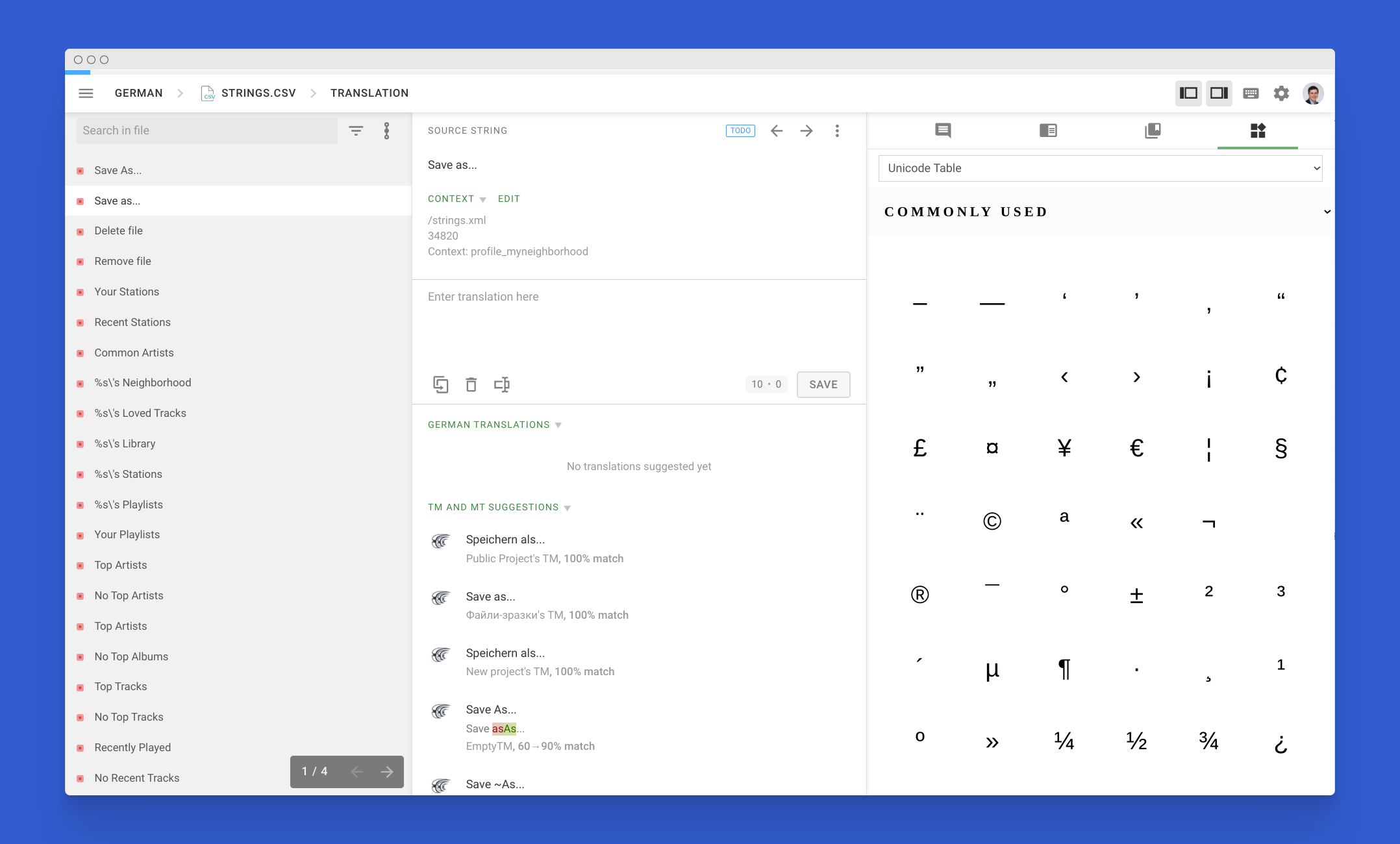Collapse TM and MT Suggestions section
Image resolution: width=1400 pixels, height=844 pixels.
(x=499, y=507)
